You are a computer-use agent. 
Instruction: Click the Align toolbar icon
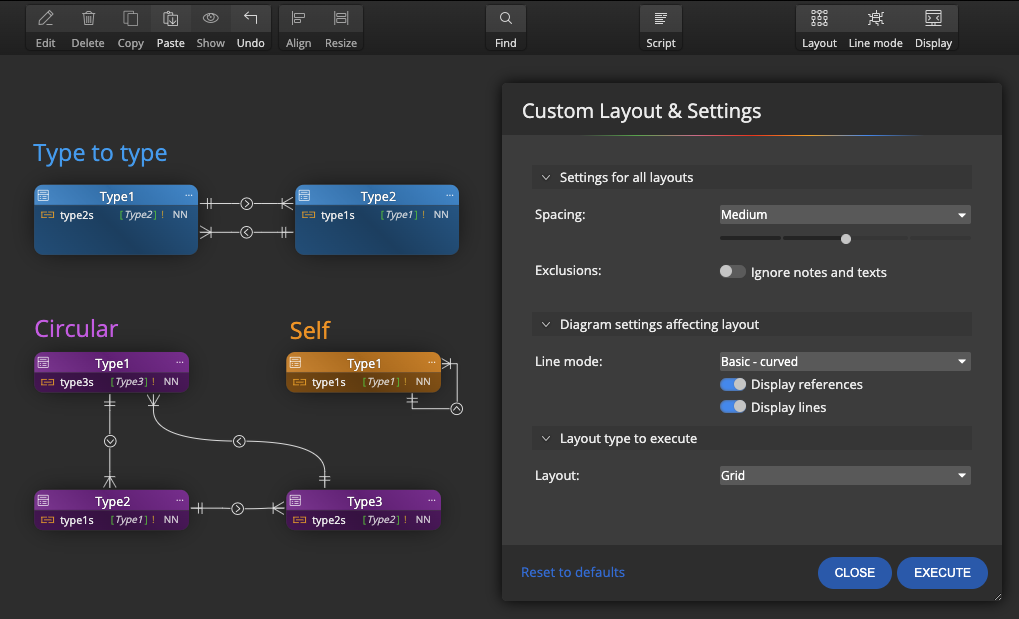click(298, 19)
